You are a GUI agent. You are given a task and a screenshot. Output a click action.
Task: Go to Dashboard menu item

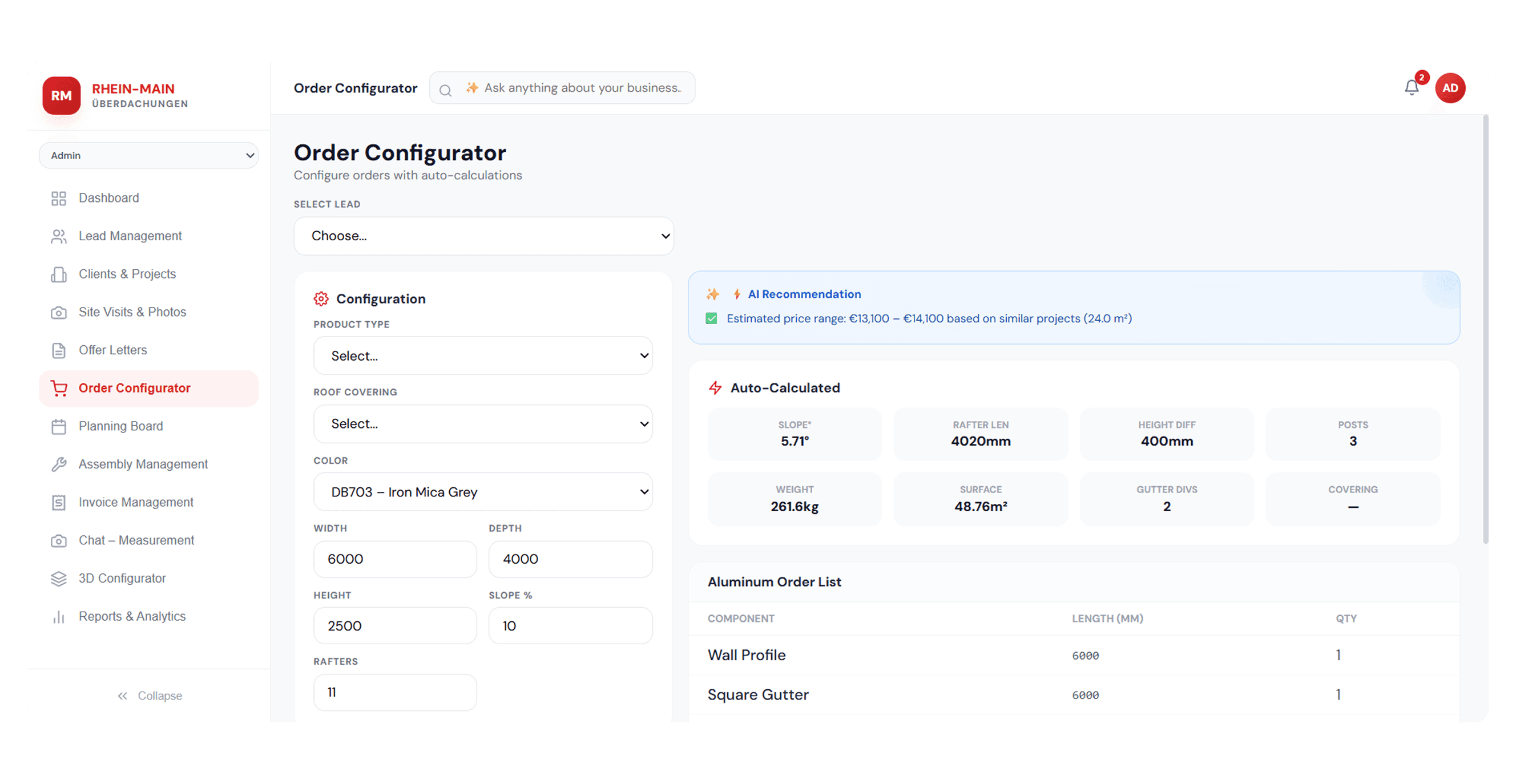(148, 198)
